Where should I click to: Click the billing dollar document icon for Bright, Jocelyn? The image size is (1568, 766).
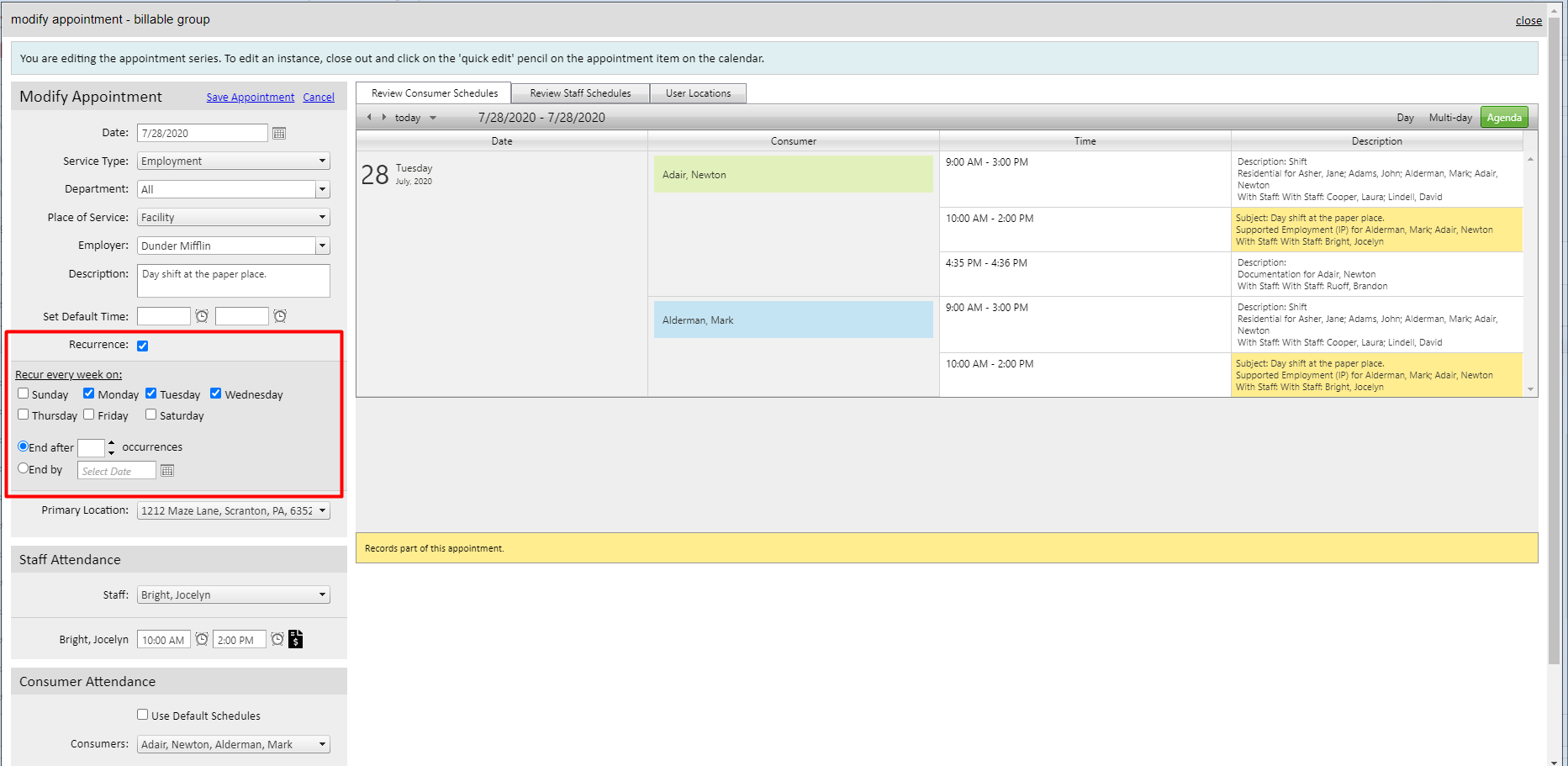point(296,639)
